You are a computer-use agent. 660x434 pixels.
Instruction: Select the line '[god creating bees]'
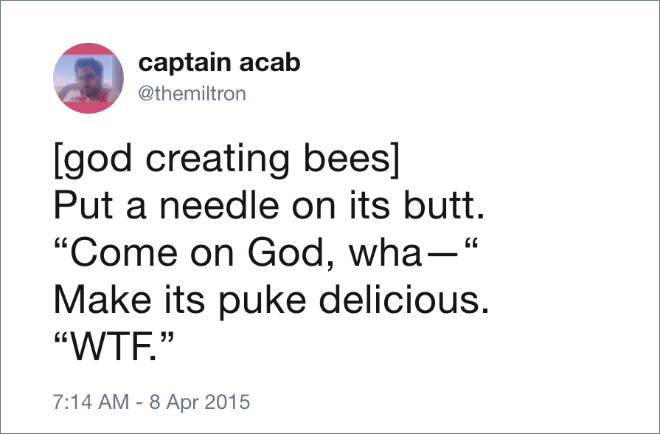point(226,160)
